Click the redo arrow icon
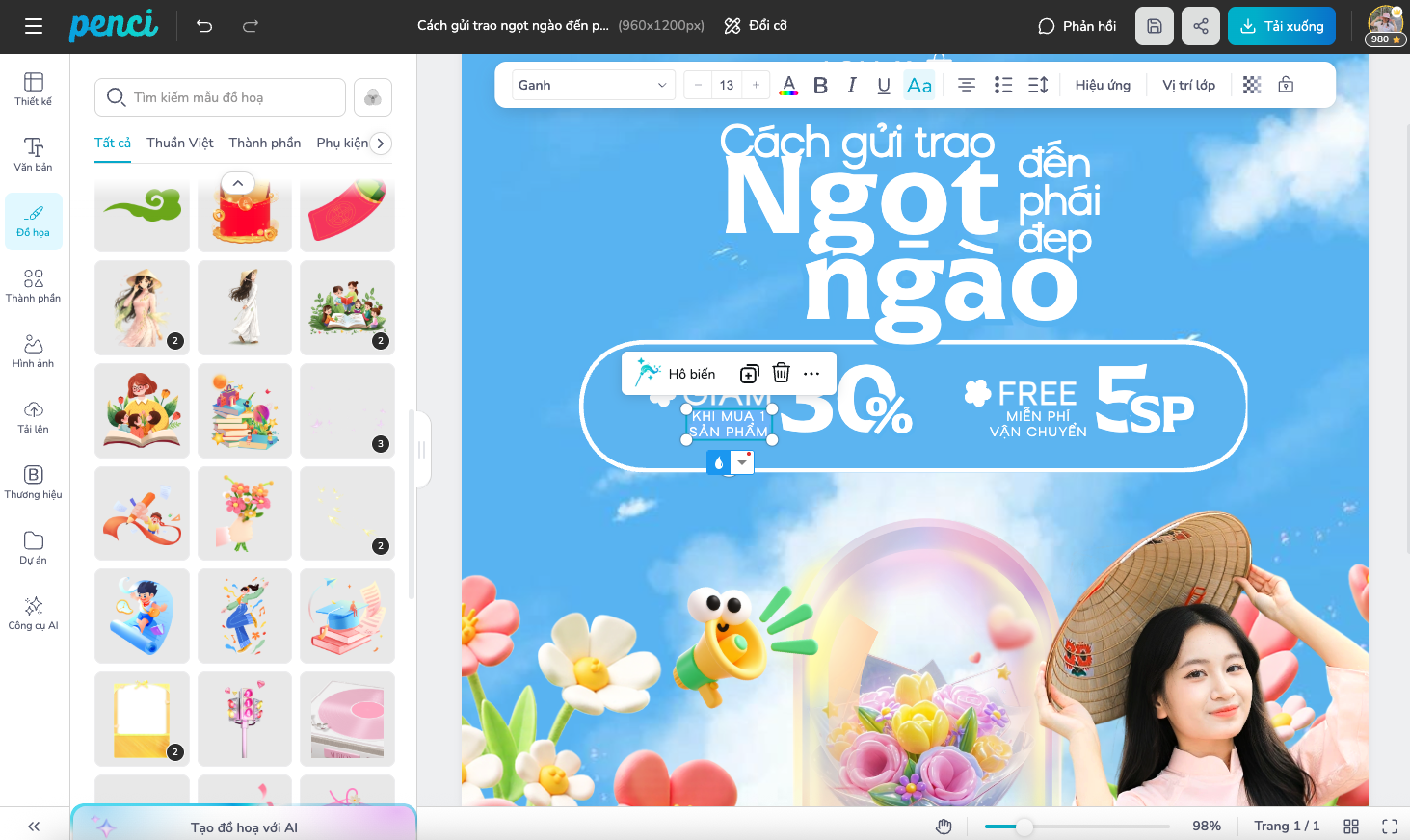This screenshot has width=1410, height=840. coord(251,26)
